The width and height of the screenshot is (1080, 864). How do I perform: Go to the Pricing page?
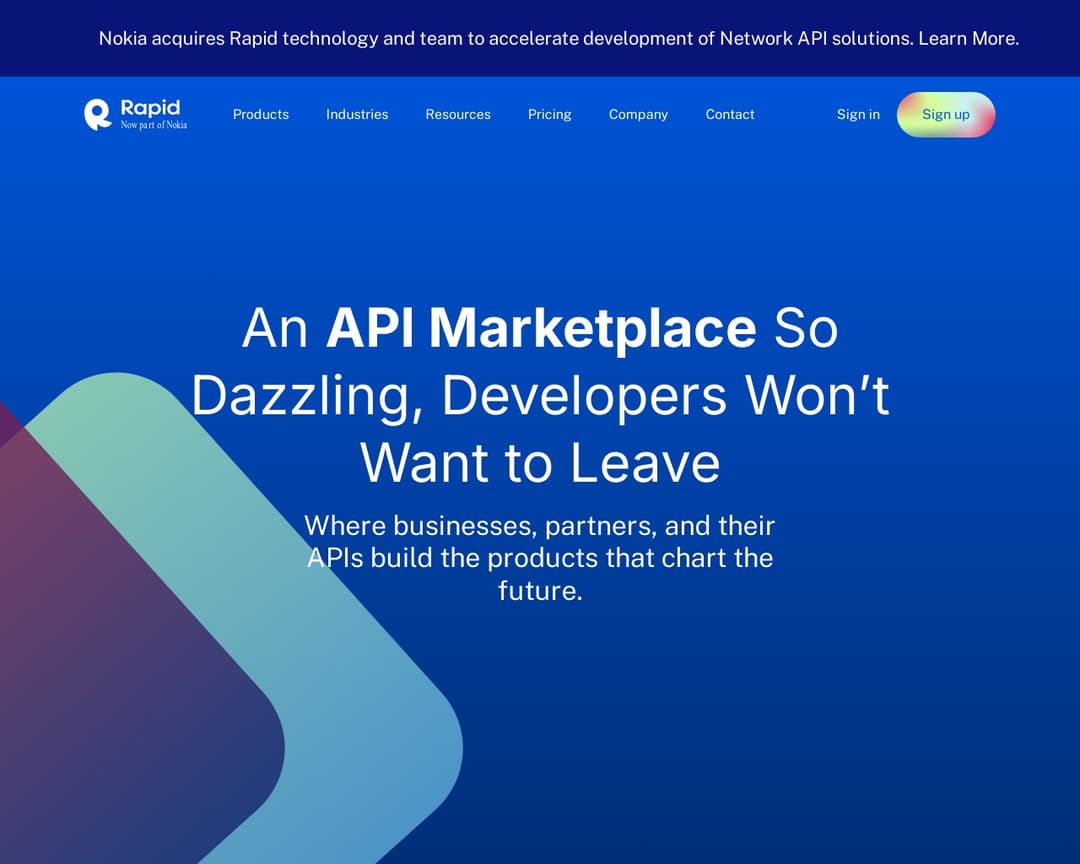(550, 114)
